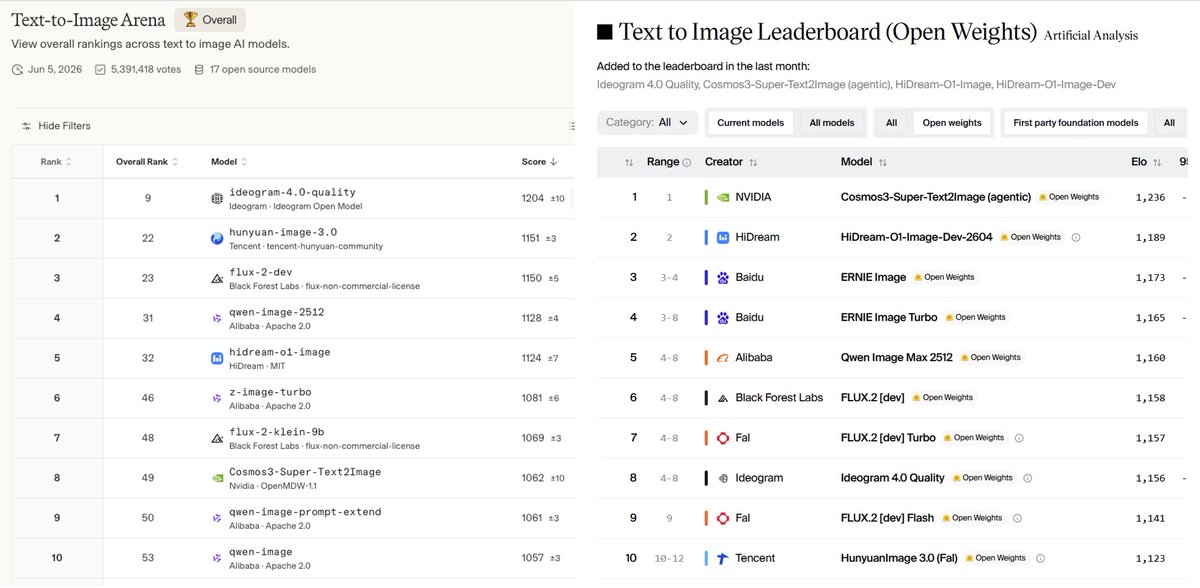1200x588 pixels.
Task: Click the Alibaba logo in the Creator column
Action: pyautogui.click(x=723, y=357)
